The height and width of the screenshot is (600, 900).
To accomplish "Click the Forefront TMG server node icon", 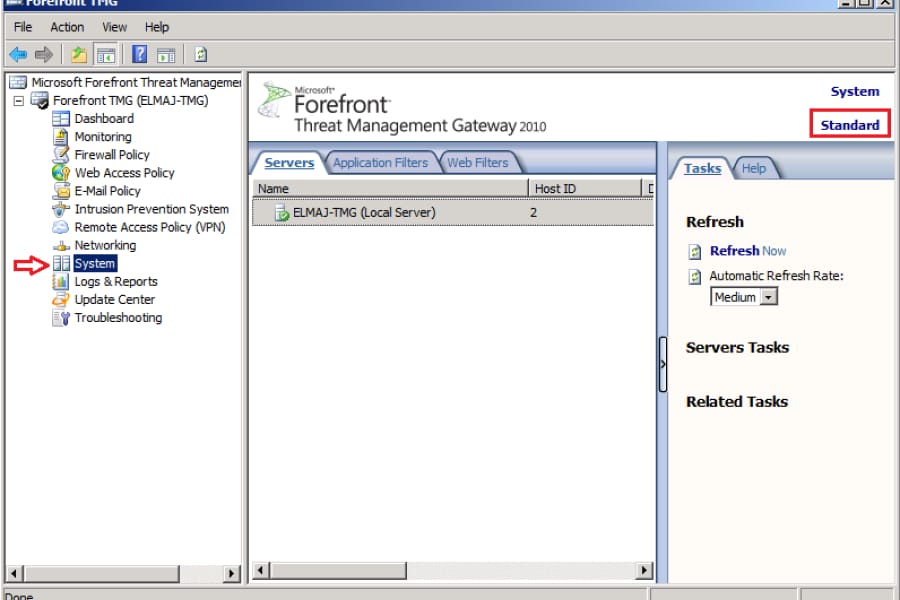I will click(40, 100).
